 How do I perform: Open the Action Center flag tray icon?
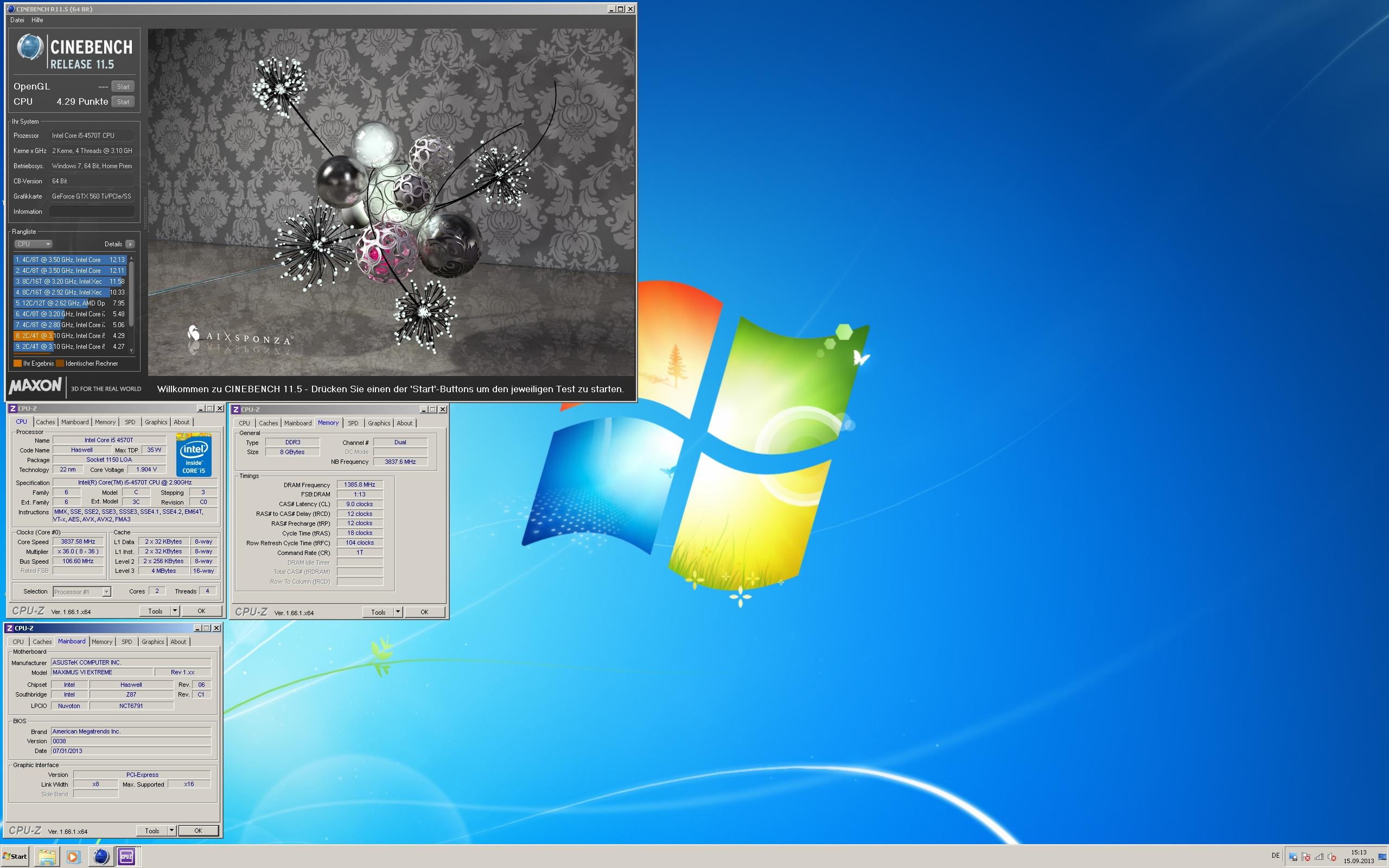[1306, 857]
